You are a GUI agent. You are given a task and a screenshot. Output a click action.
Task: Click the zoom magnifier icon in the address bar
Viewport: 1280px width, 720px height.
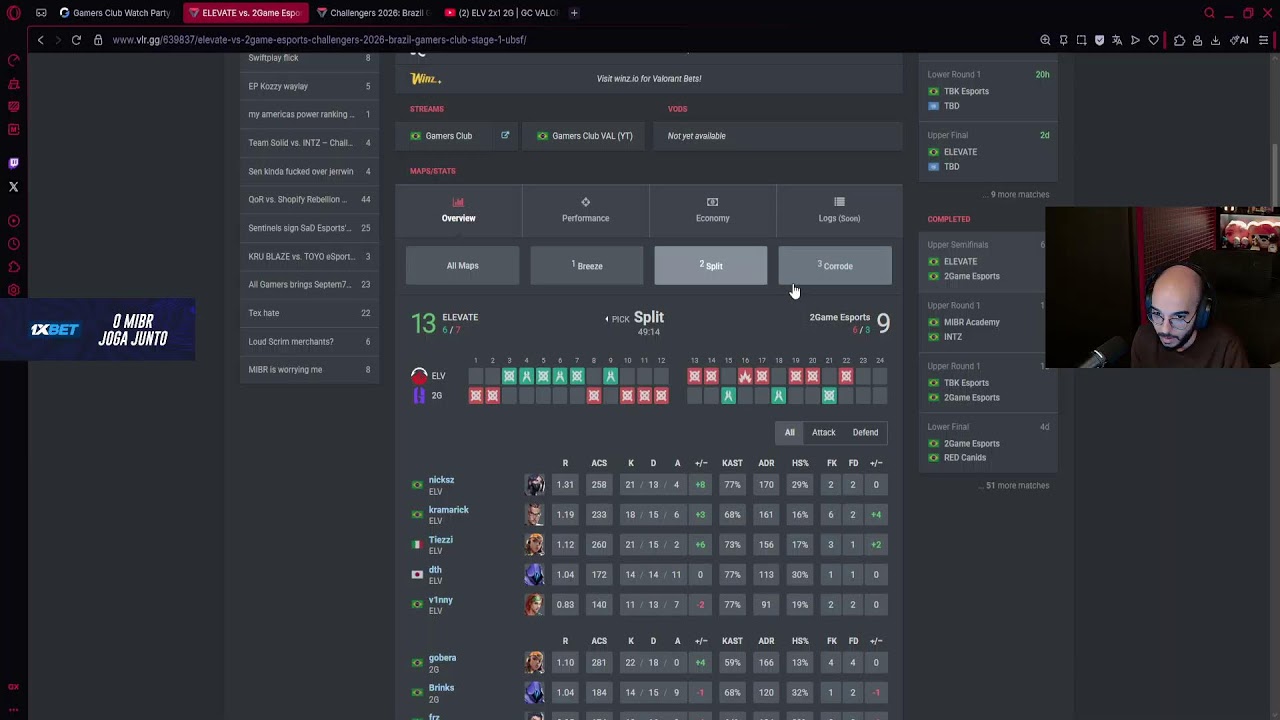[x=1045, y=40]
